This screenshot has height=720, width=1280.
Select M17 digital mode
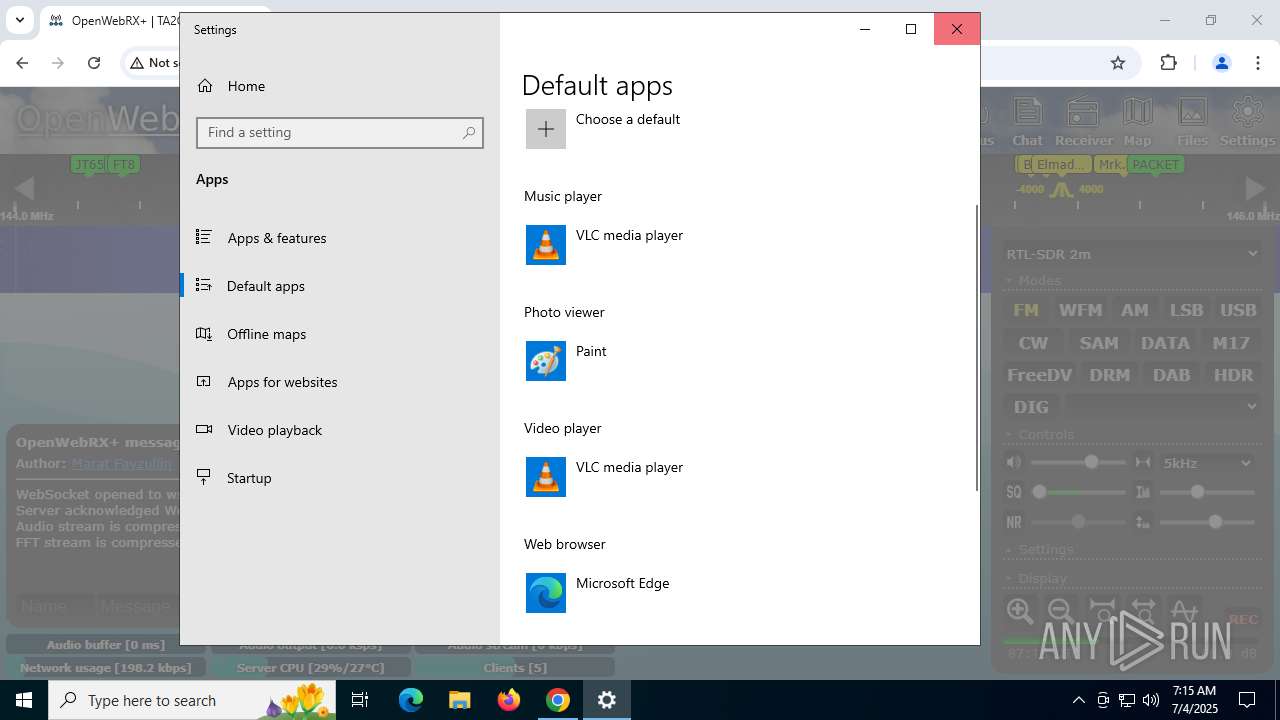click(1231, 343)
